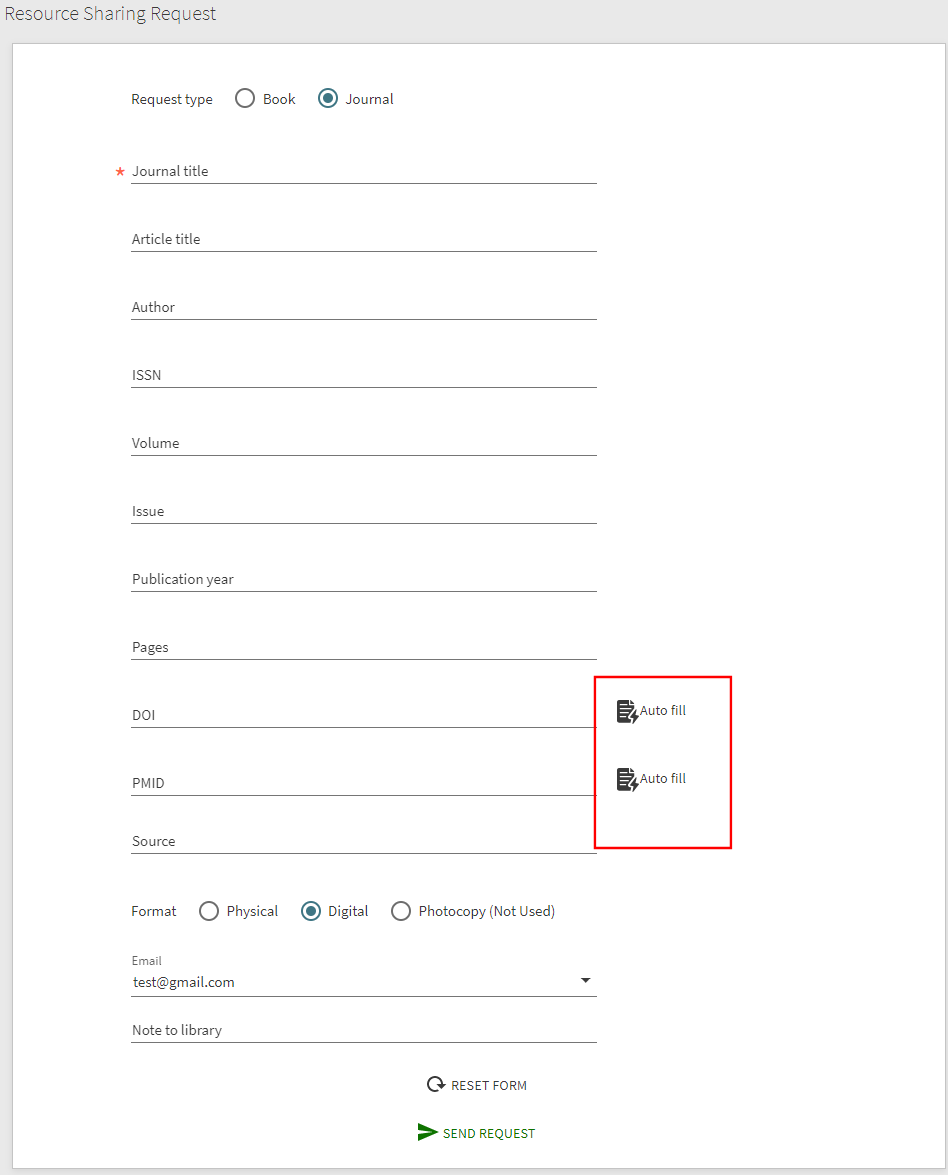This screenshot has width=948, height=1175.
Task: Click the Auto fill icon next to DOI
Action: click(628, 711)
